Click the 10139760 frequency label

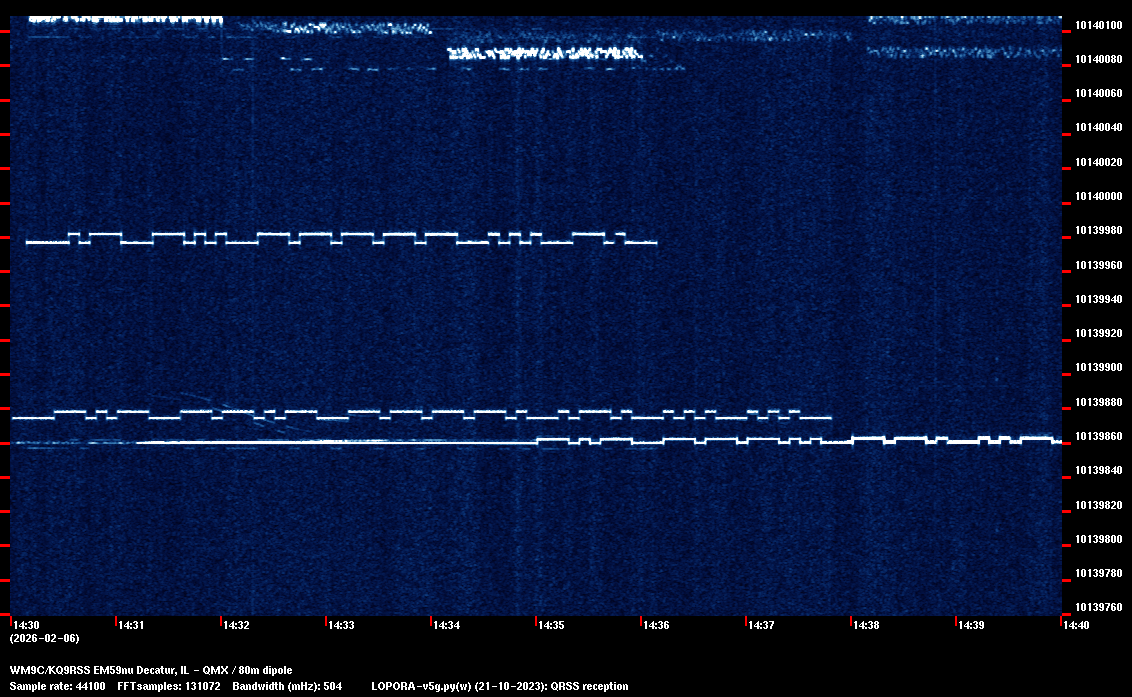(x=1098, y=607)
